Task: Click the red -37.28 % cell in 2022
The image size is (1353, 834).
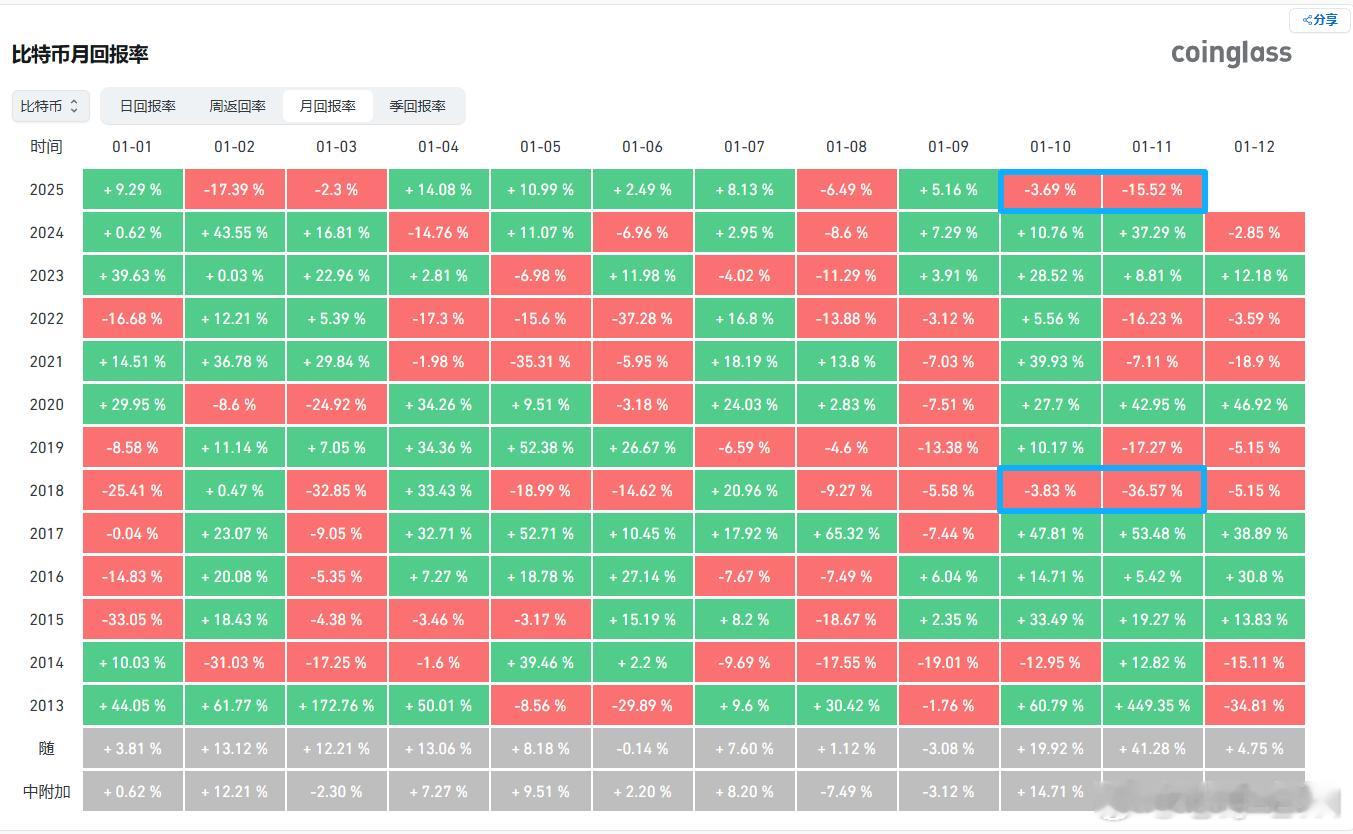Action: 642,319
